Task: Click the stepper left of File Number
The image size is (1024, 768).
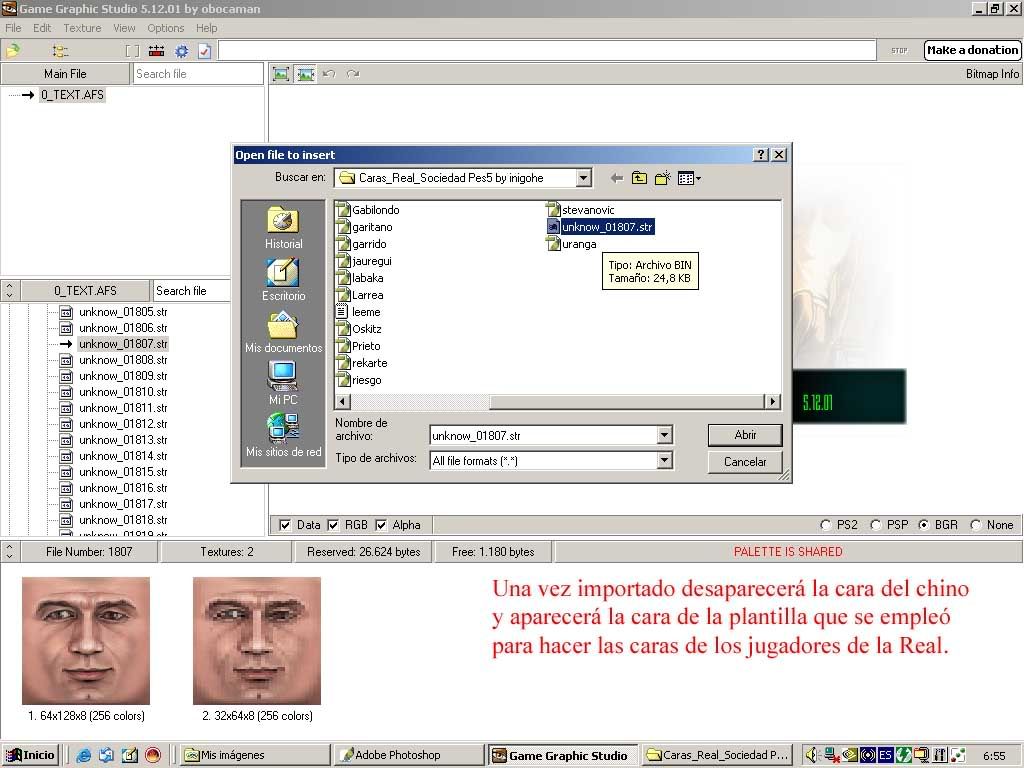Action: tap(10, 552)
